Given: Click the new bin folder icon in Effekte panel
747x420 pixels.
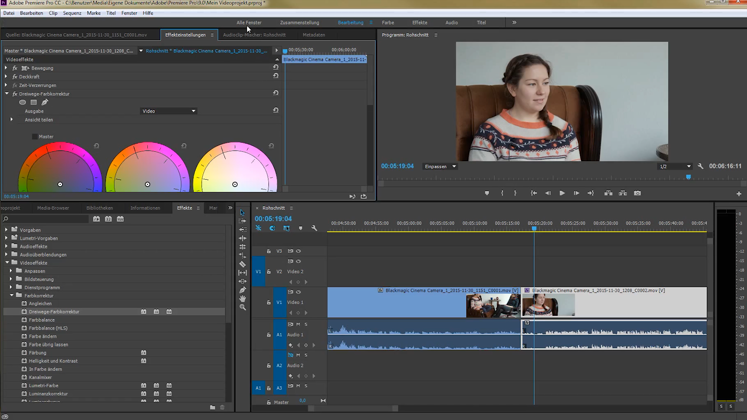Looking at the screenshot, I should [x=212, y=408].
